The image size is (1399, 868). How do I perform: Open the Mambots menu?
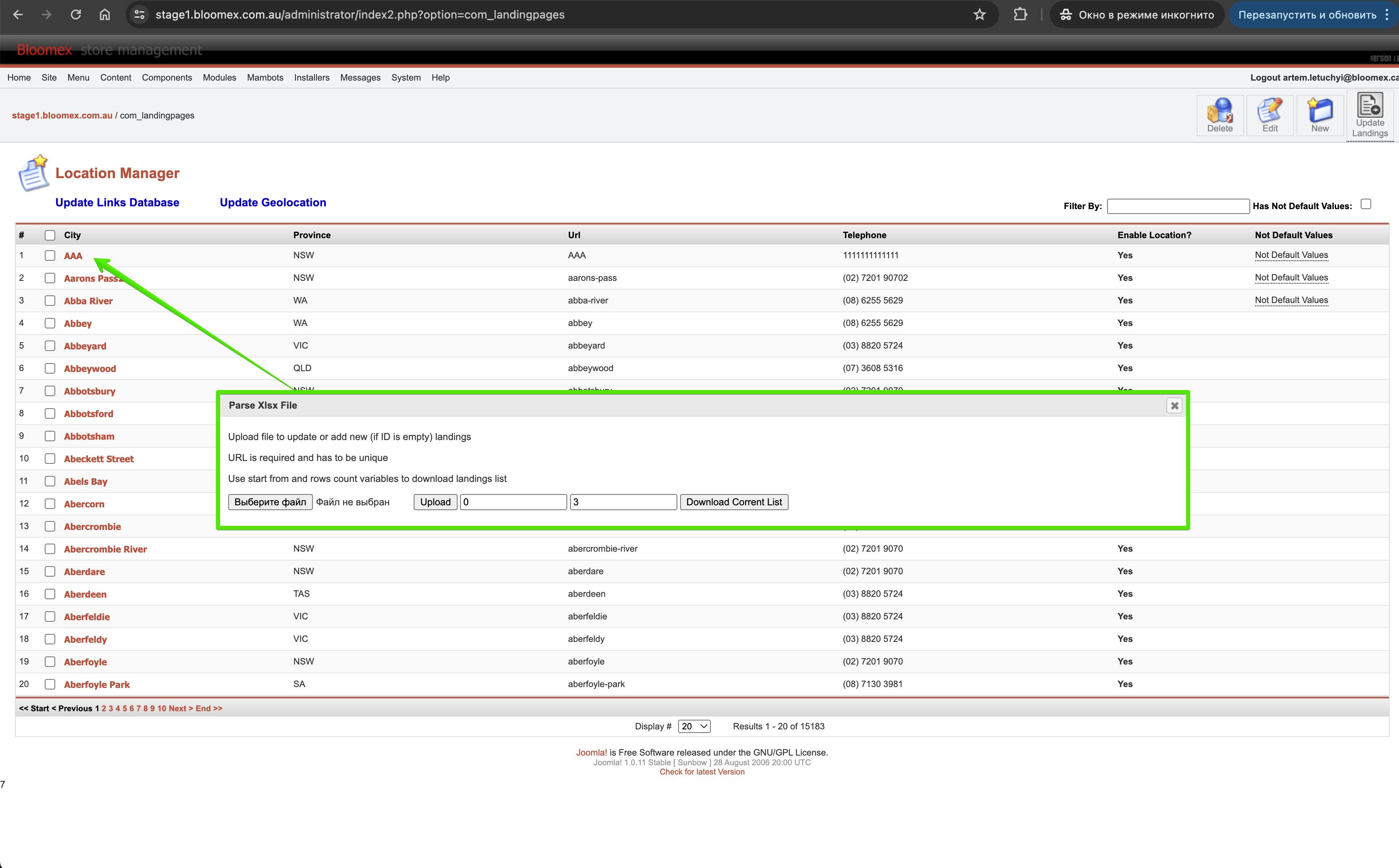[x=265, y=77]
